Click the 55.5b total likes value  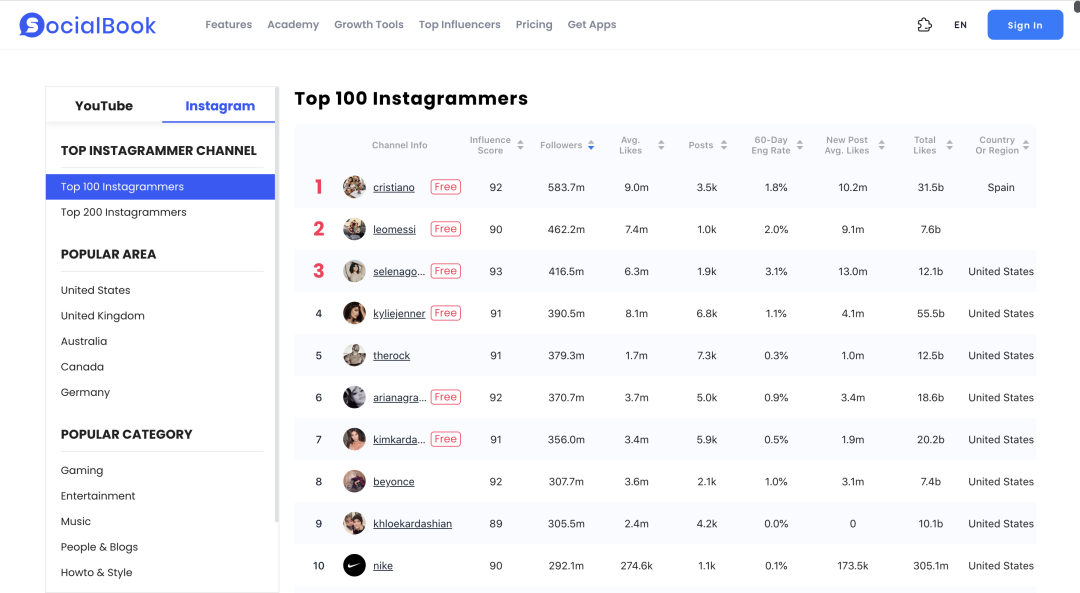(931, 313)
